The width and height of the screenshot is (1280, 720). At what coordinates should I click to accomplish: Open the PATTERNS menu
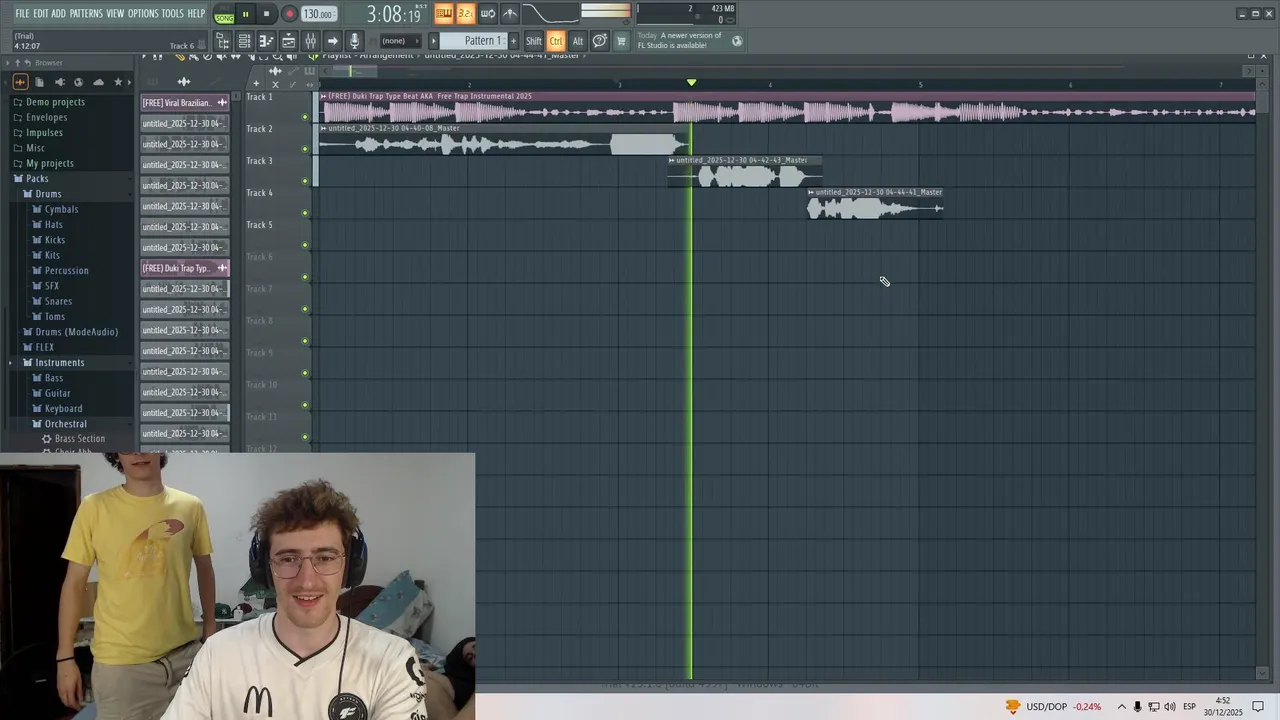point(86,14)
